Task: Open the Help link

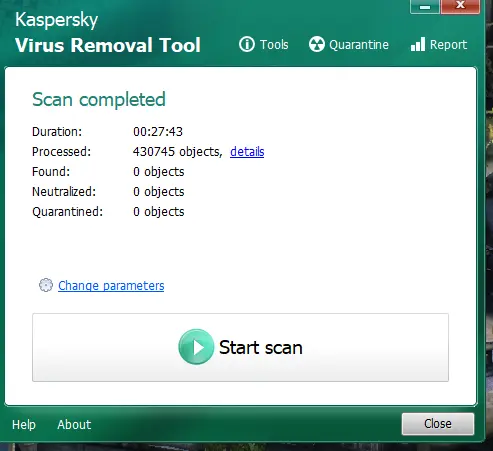Action: pos(24,425)
